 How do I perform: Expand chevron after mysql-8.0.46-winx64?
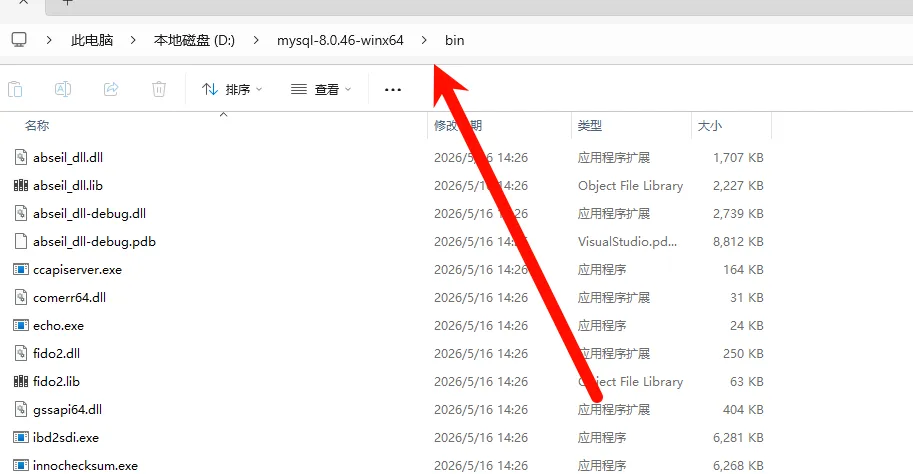[x=424, y=40]
